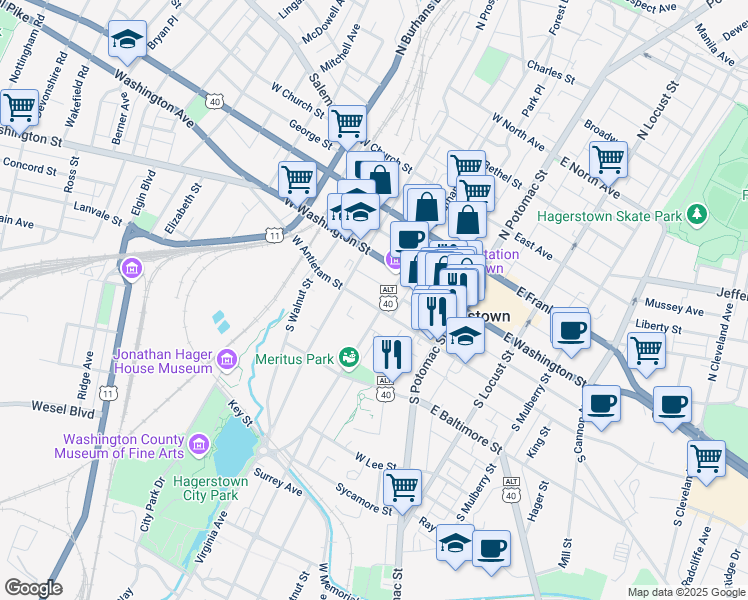Click the Sycamore St label
The height and width of the screenshot is (600, 748).
(x=364, y=499)
